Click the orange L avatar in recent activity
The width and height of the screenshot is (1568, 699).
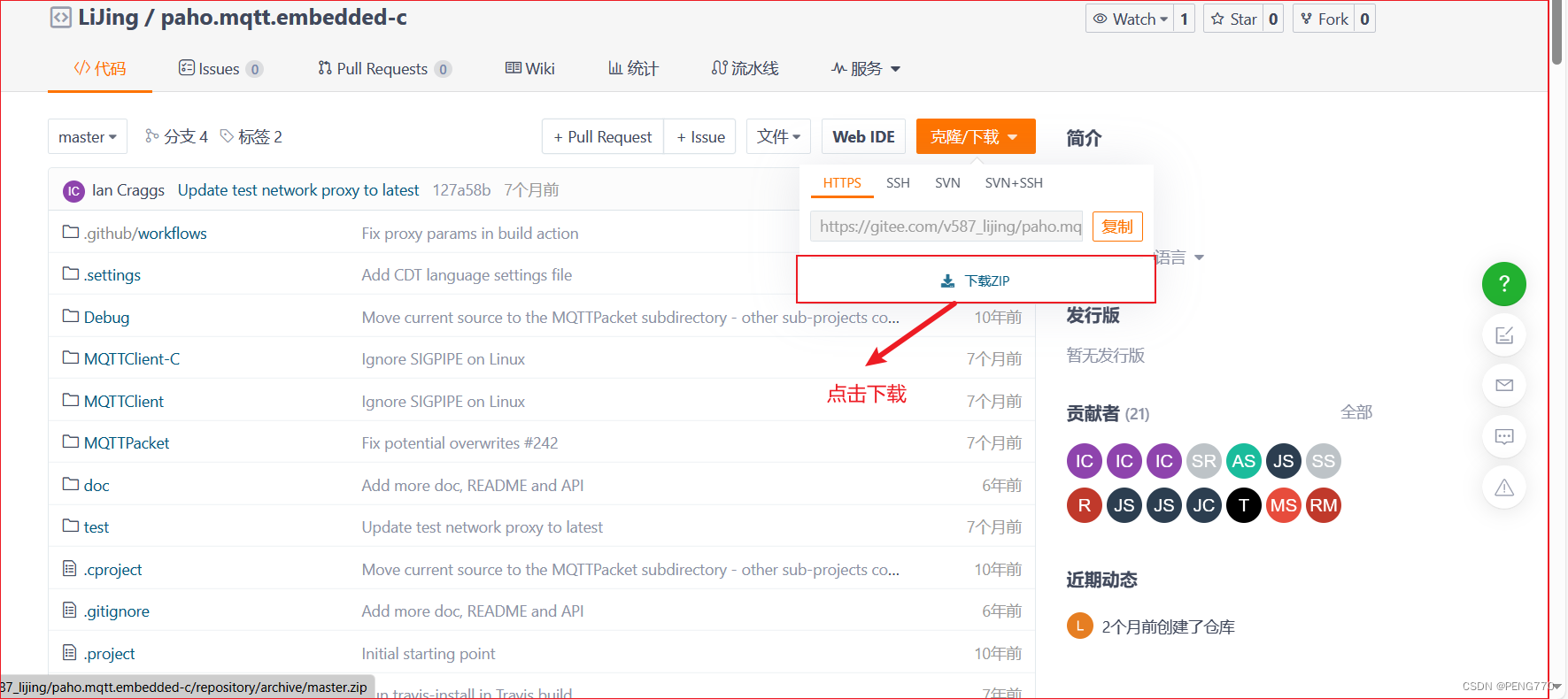point(1079,626)
